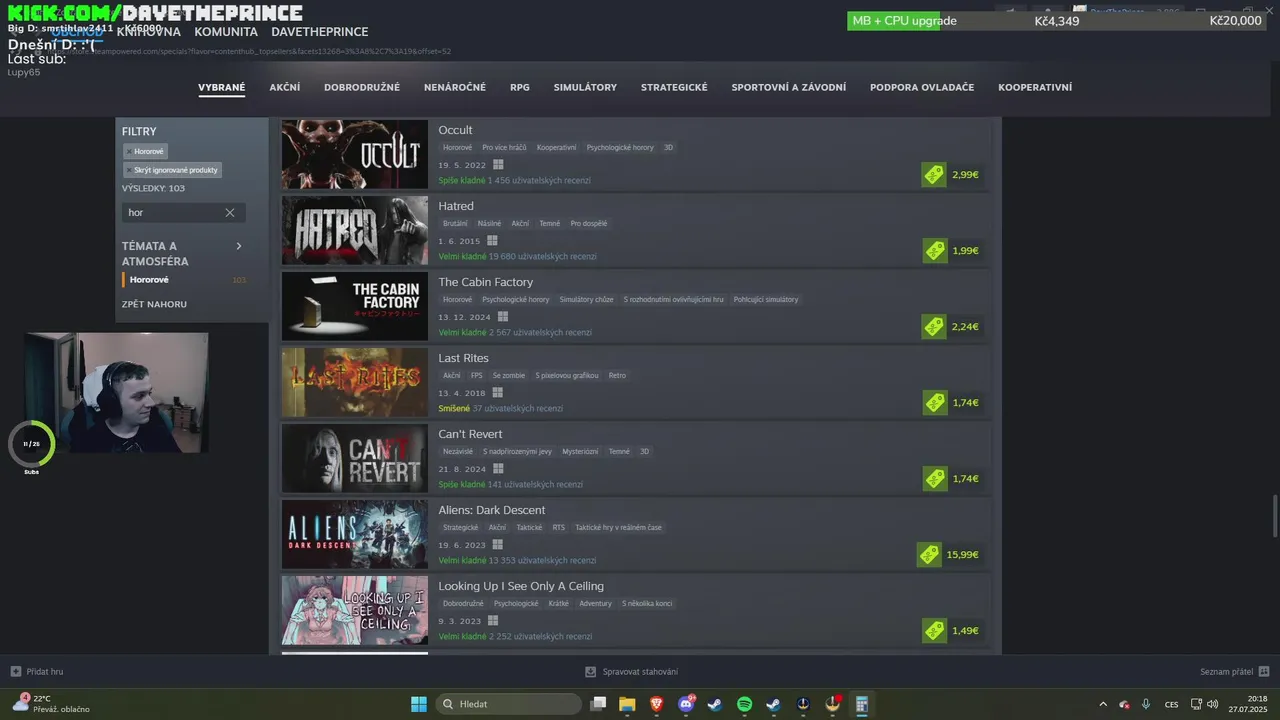1280x720 pixels.
Task: Remove the Hororové filter chip
Action: [146, 151]
